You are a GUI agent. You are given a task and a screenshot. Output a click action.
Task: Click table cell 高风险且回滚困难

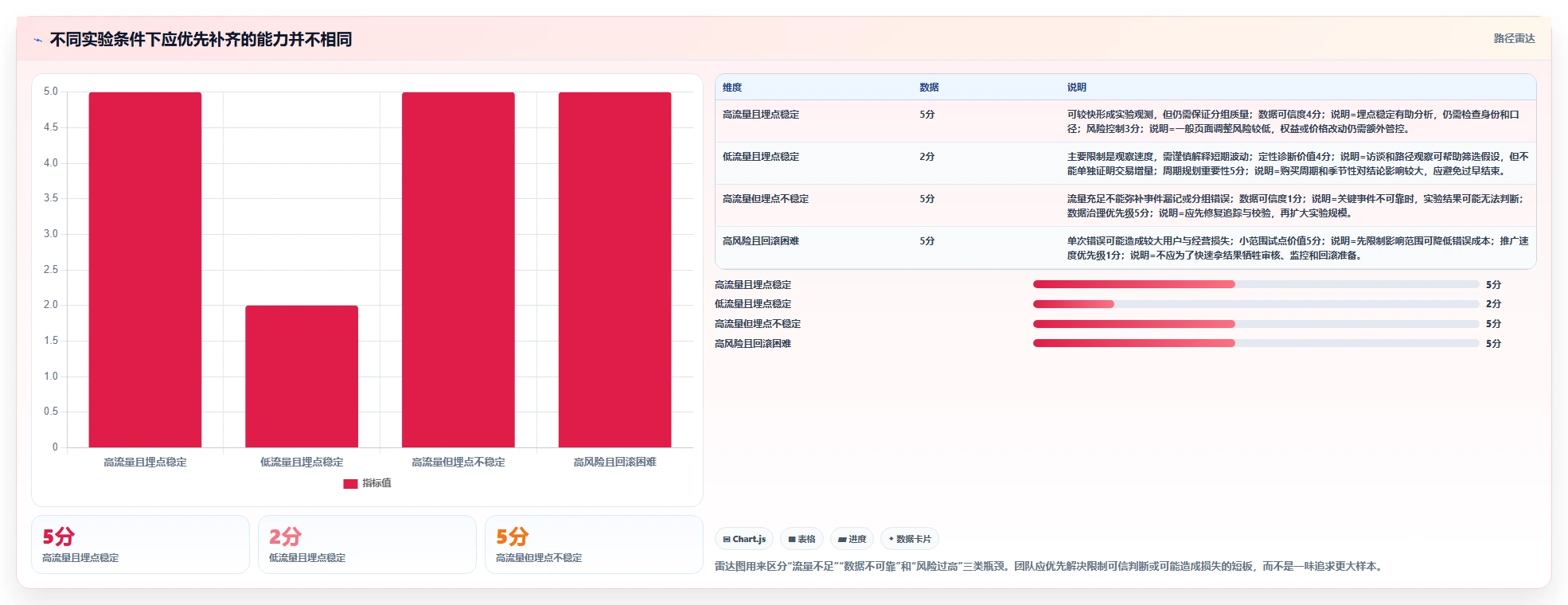point(761,241)
